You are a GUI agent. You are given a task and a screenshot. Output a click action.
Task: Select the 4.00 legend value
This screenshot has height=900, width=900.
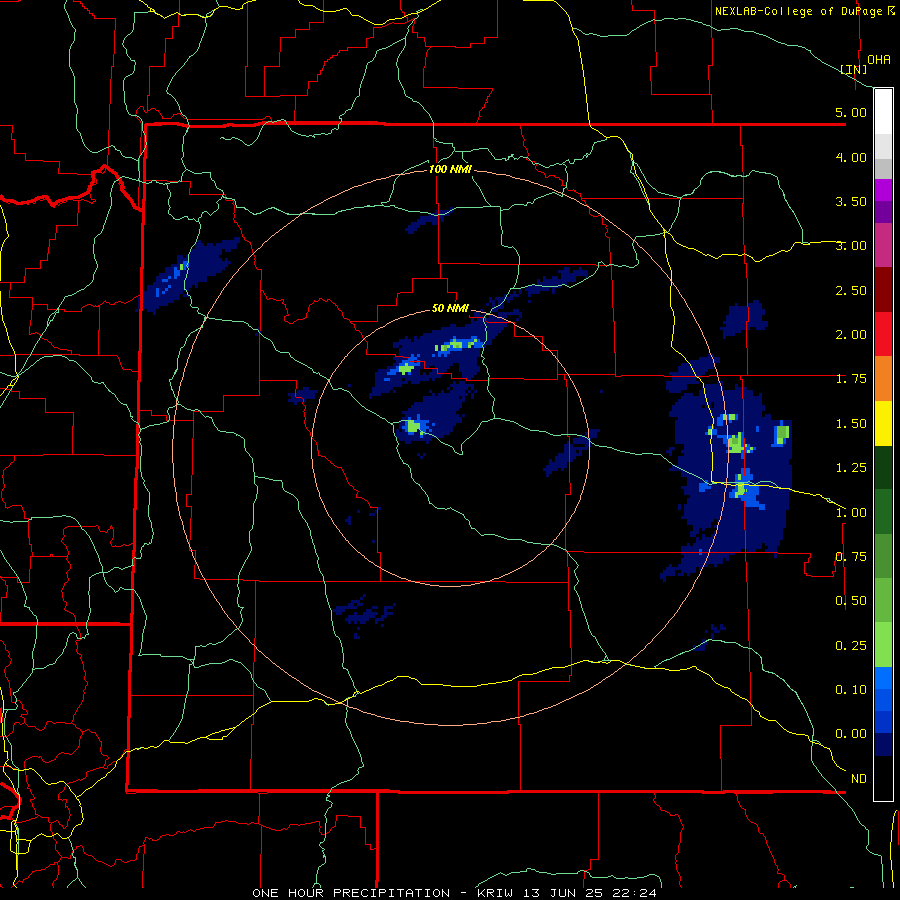coord(851,157)
